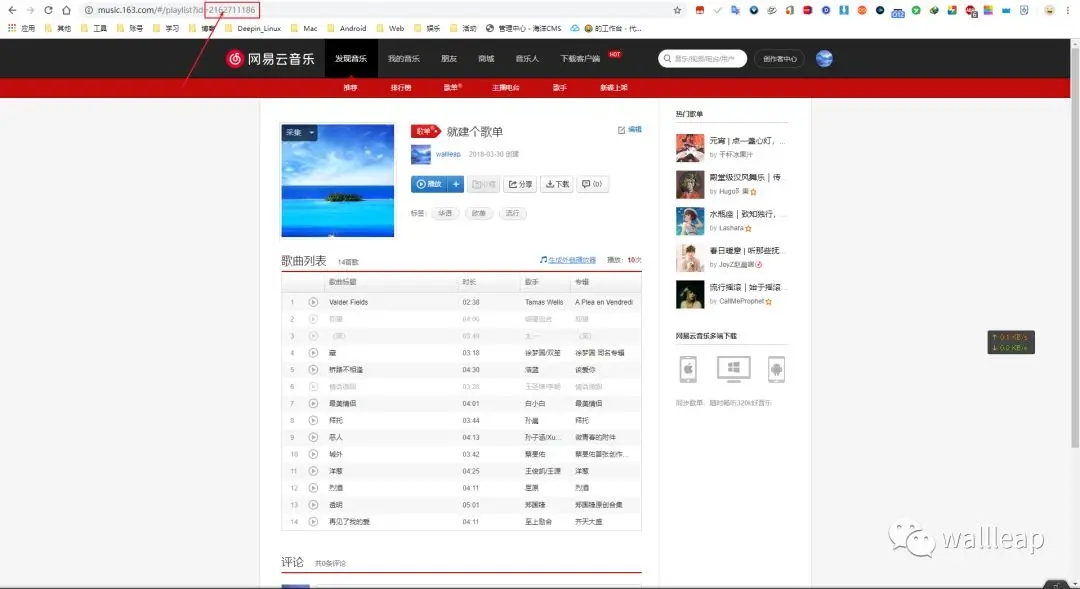Image resolution: width=1080 pixels, height=589 pixels.
Task: Switch to the 我的音乐 tab
Action: 405,59
